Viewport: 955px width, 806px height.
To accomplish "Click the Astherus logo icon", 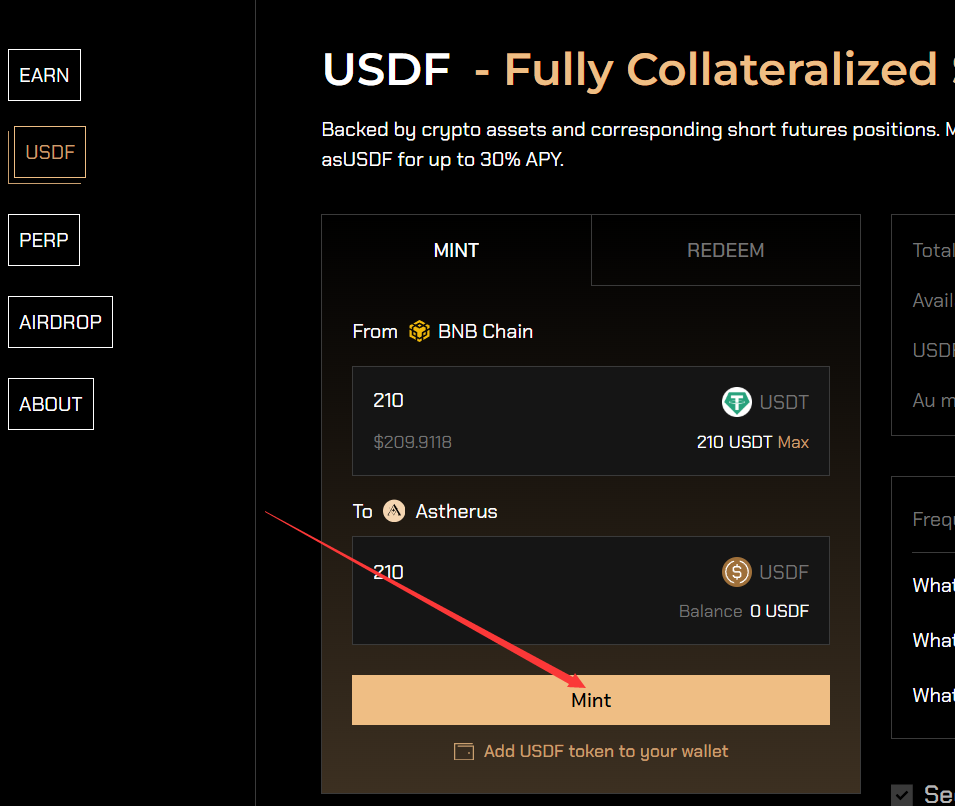I will pyautogui.click(x=394, y=511).
